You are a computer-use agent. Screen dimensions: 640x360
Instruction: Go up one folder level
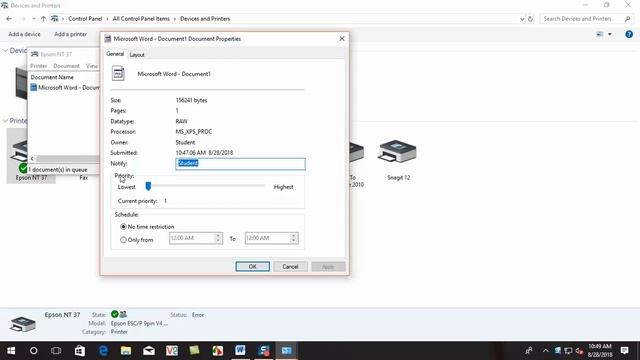pyautogui.click(x=43, y=19)
